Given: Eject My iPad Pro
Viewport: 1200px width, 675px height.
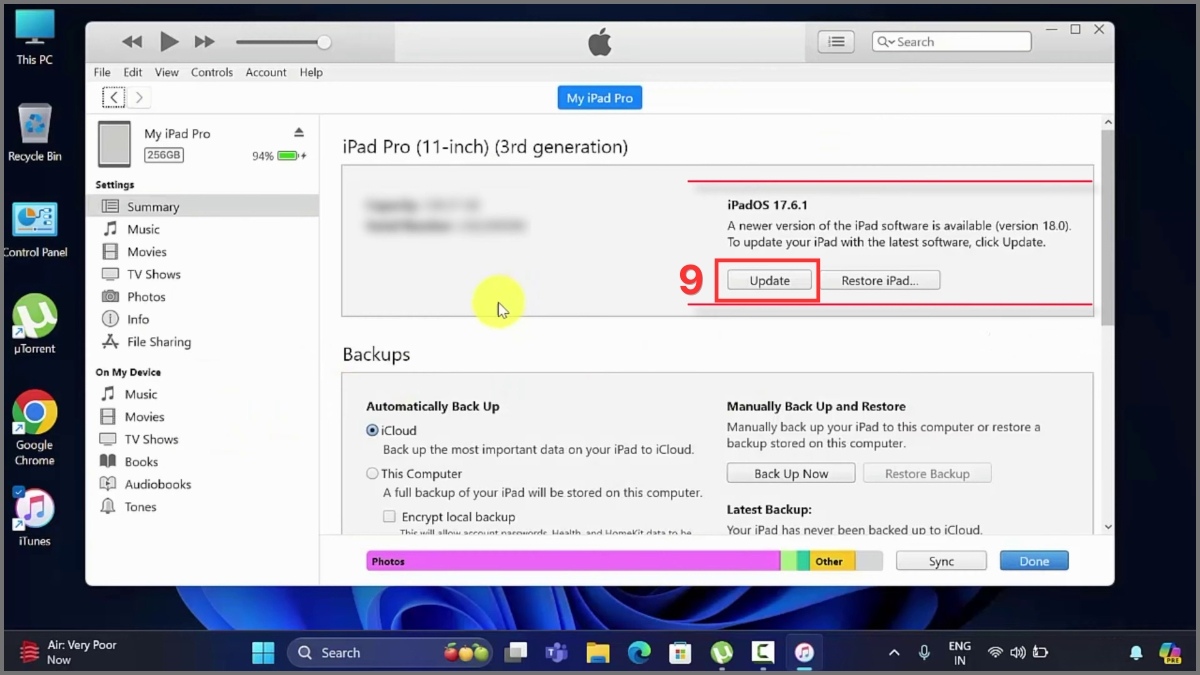Looking at the screenshot, I should point(298,132).
